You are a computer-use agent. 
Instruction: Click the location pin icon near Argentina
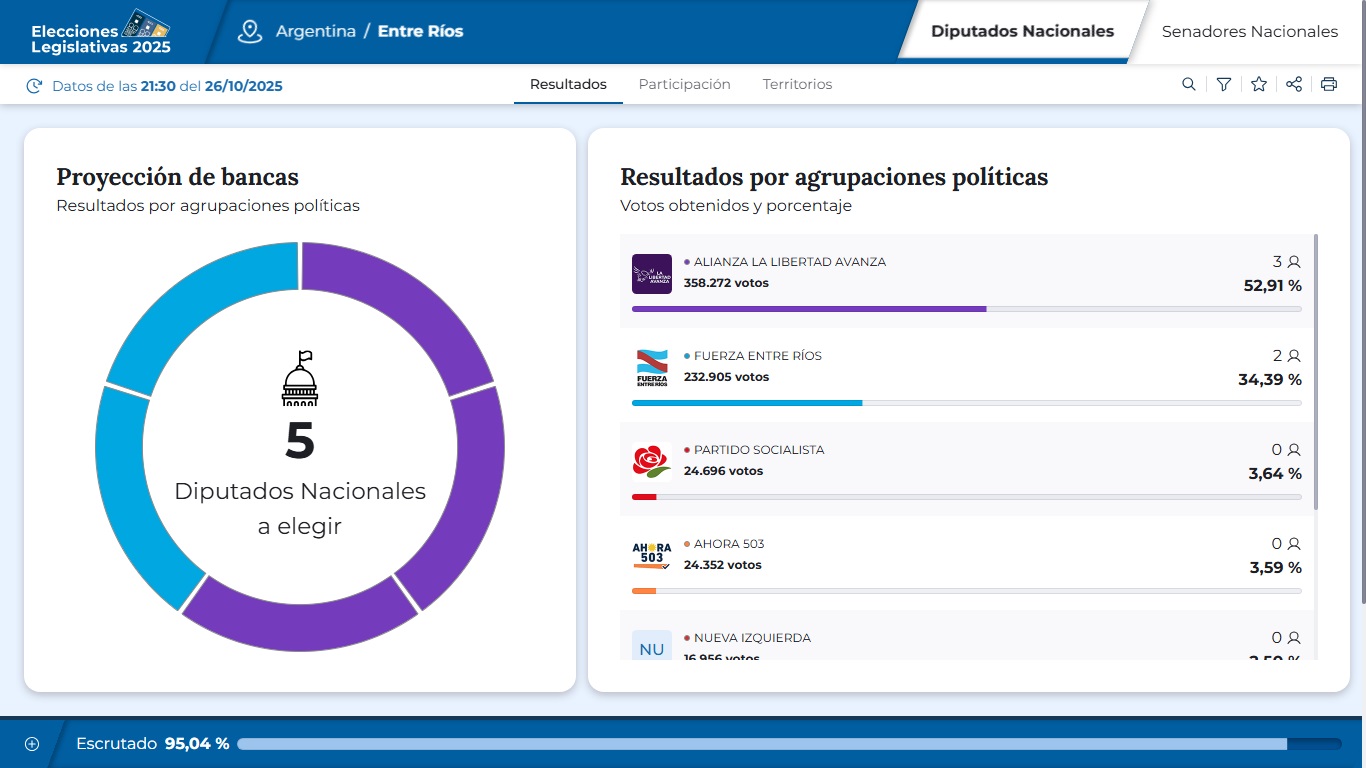249,31
